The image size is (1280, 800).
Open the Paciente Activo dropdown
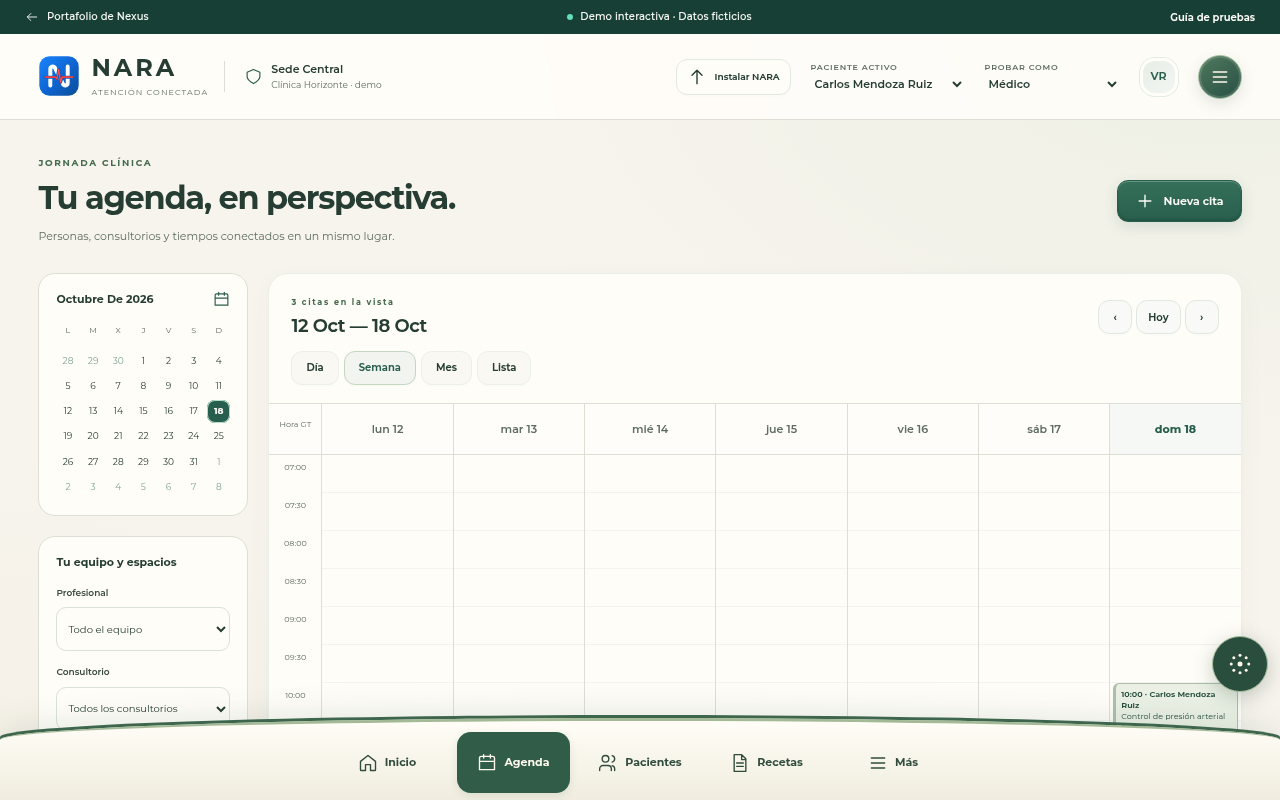click(888, 85)
